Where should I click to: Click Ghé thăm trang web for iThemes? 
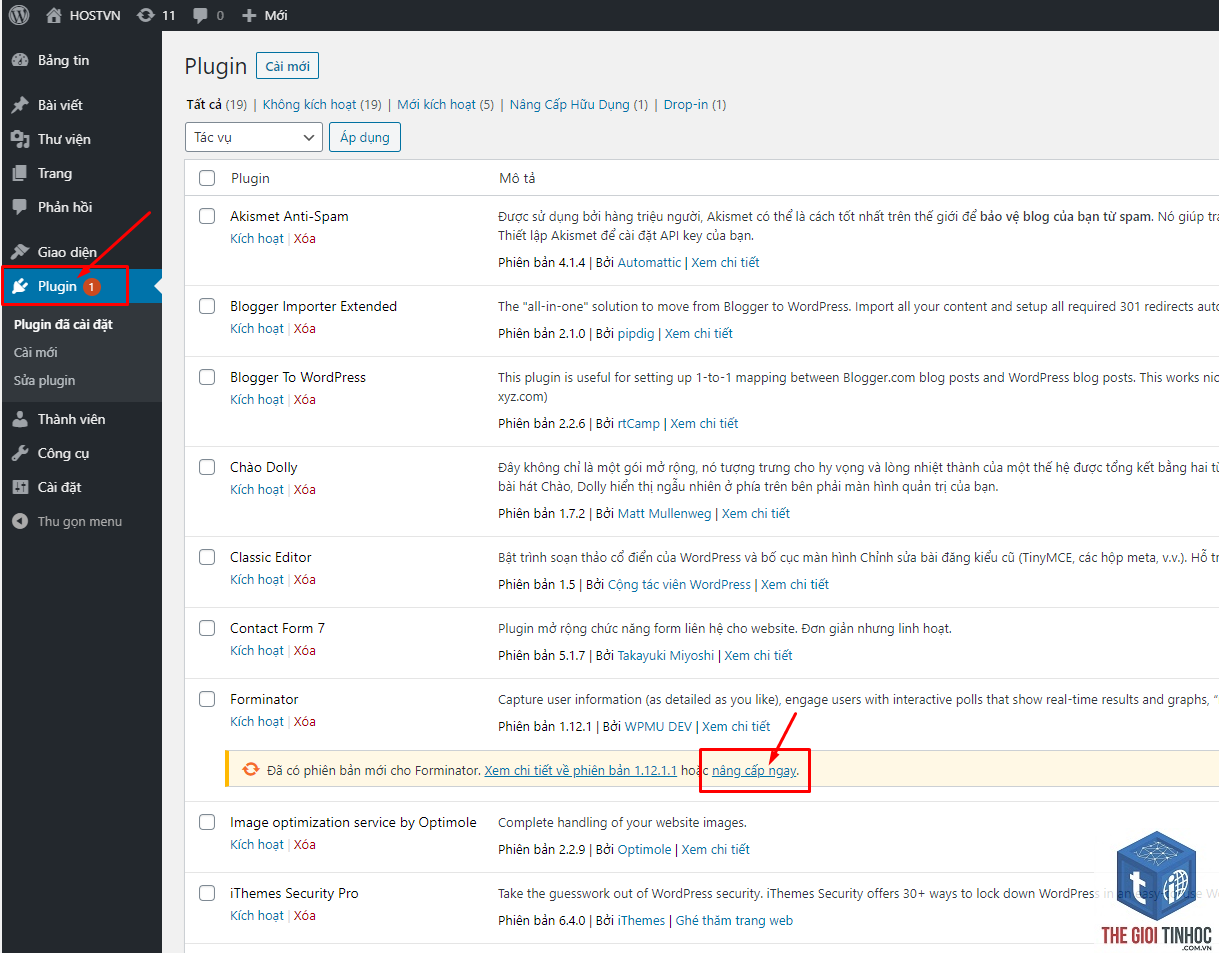tap(734, 920)
